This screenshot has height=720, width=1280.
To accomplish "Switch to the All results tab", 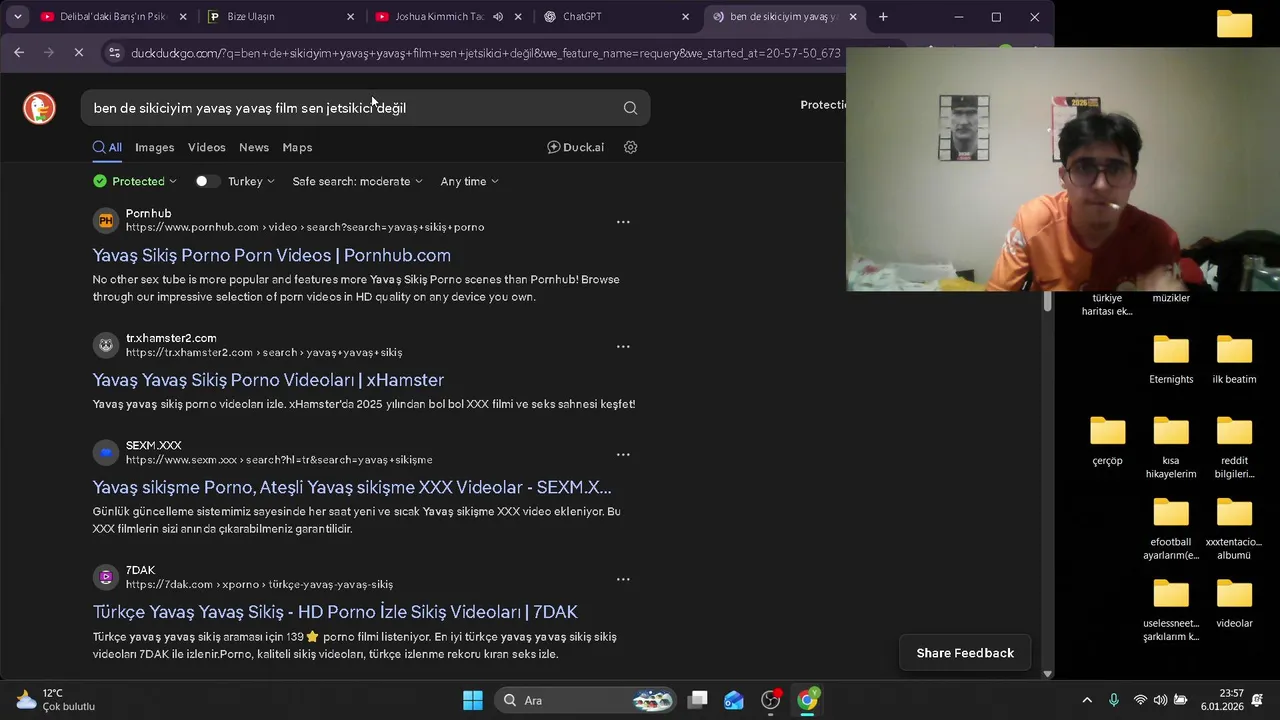I will 107,147.
